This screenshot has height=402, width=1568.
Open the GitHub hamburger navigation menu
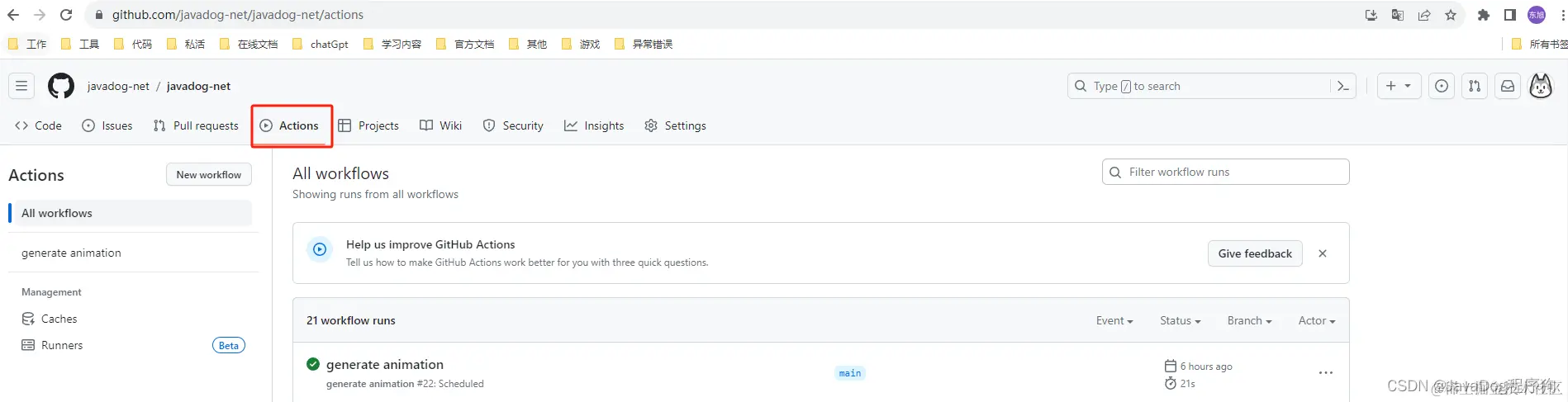pyautogui.click(x=21, y=86)
